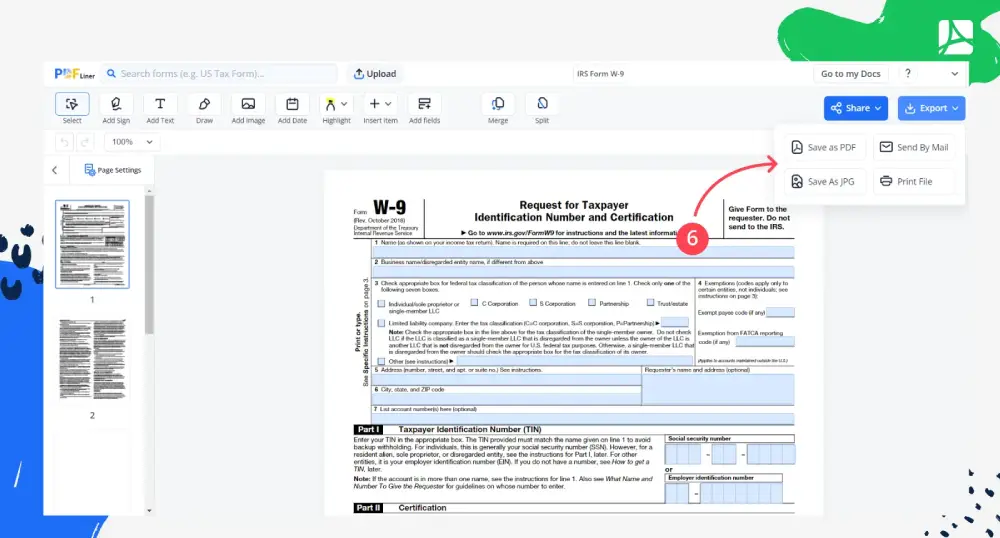
Task: Expand the account menu chevron
Action: tap(955, 74)
